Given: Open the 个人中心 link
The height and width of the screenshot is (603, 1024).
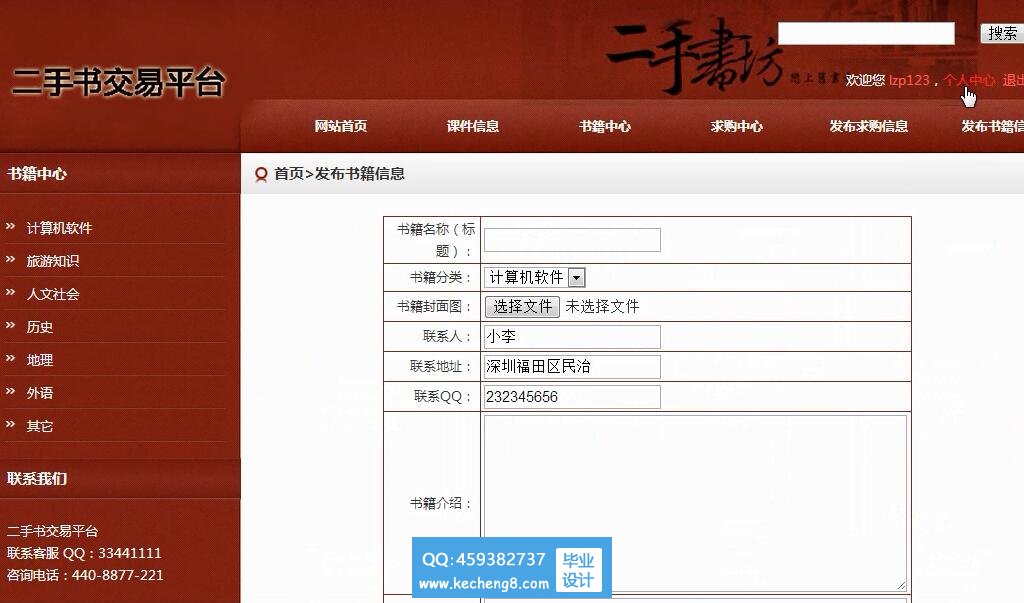Looking at the screenshot, I should click(x=969, y=80).
